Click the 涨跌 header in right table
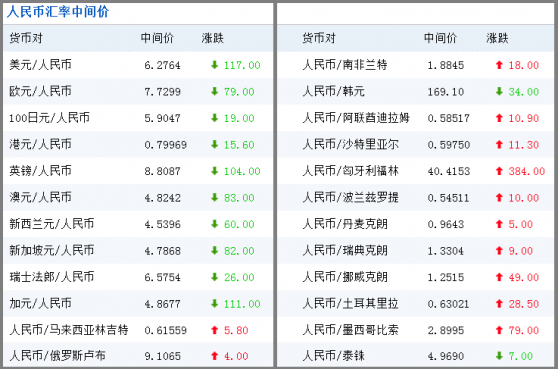Viewport: 558px width, 369px height. pos(497,38)
